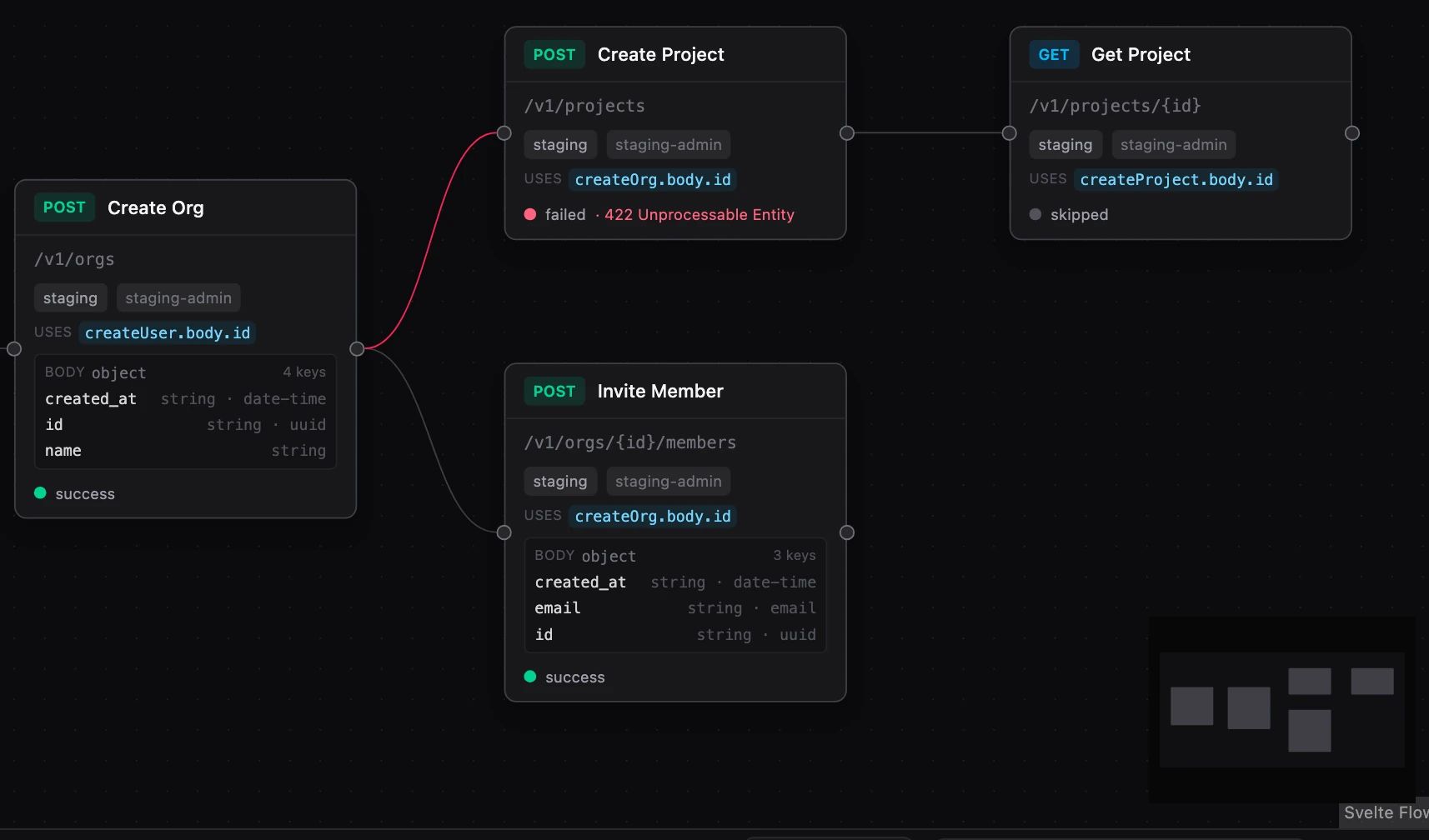Screen dimensions: 1429x840
Task: Click staging-admin tag on Invite Member
Action: coord(669,482)
